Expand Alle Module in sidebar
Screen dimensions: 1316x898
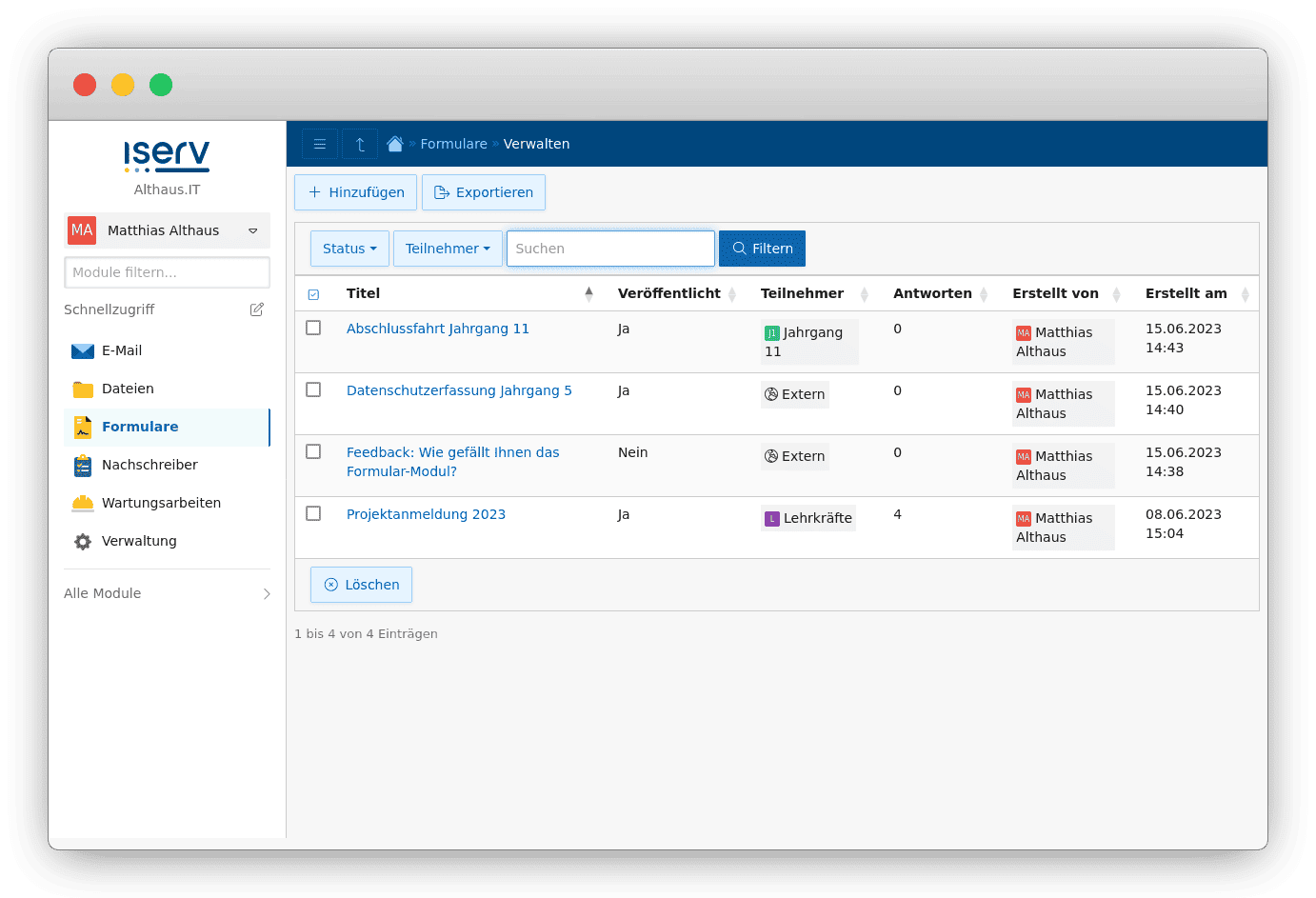point(167,593)
